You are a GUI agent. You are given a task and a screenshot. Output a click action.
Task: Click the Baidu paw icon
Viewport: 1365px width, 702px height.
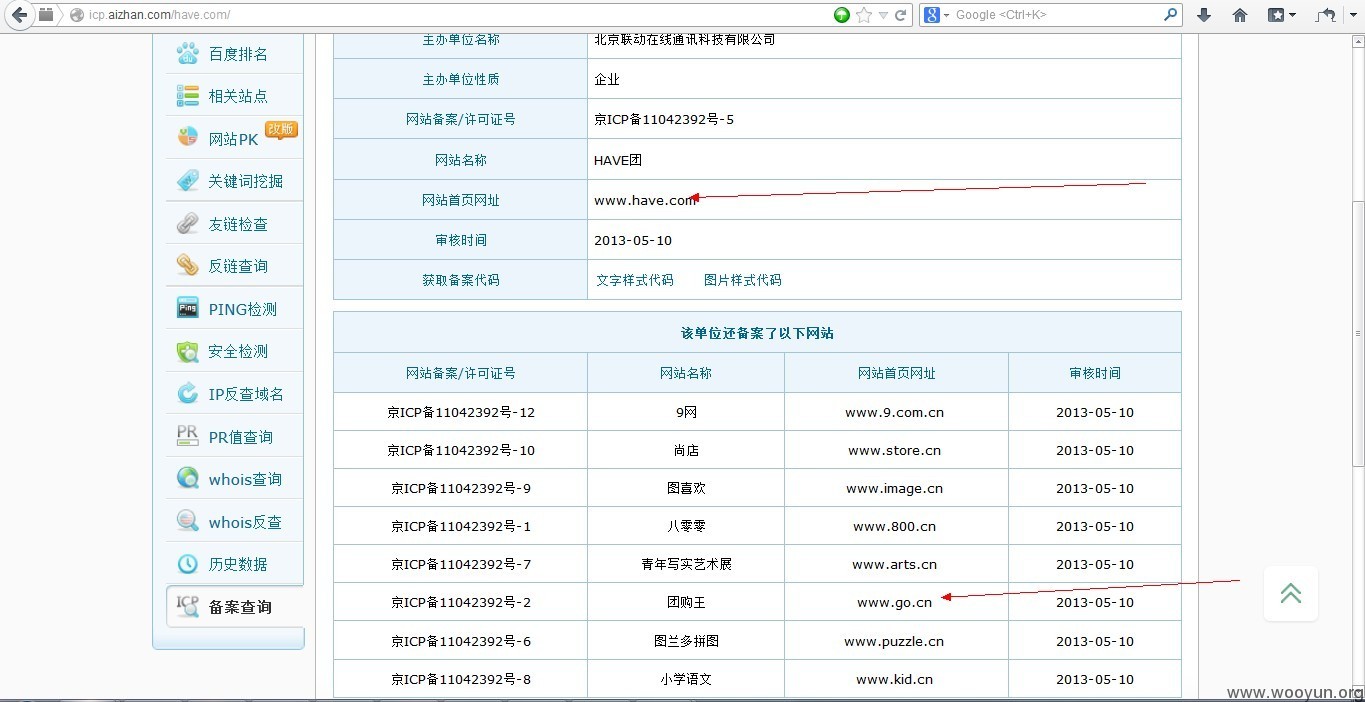187,53
